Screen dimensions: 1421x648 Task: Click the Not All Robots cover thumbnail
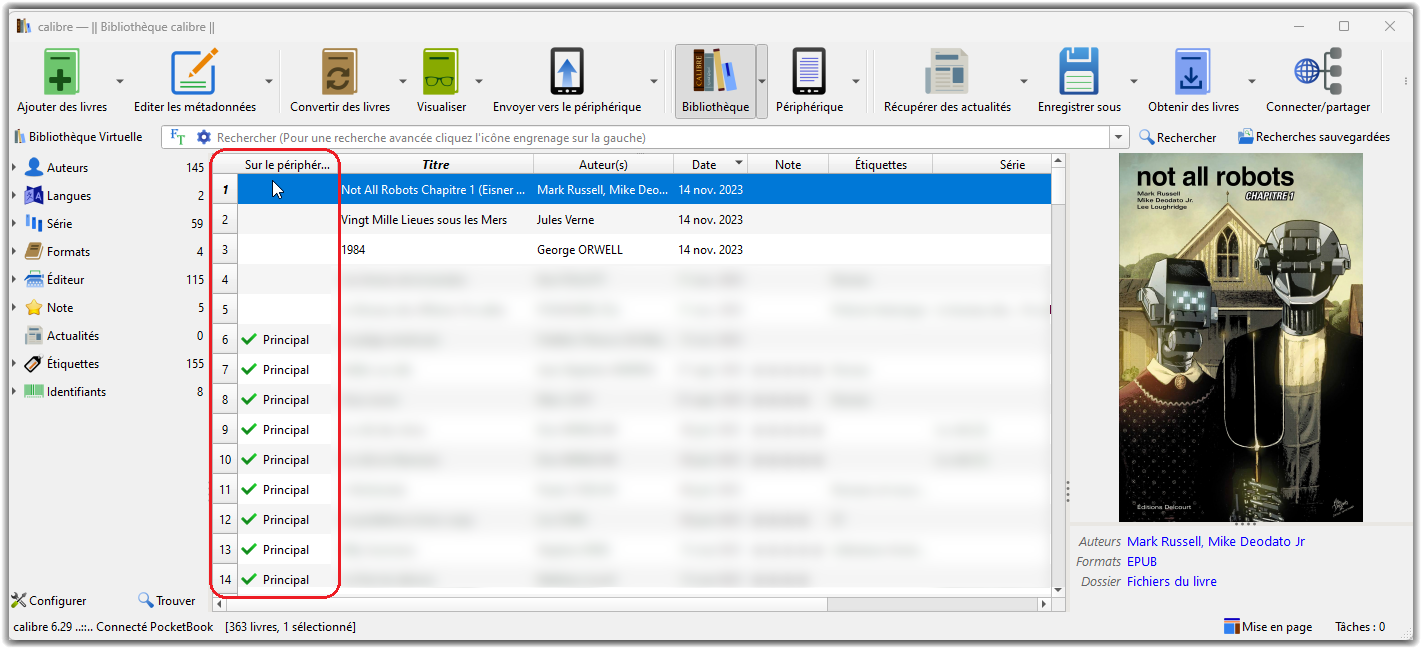(x=1240, y=337)
